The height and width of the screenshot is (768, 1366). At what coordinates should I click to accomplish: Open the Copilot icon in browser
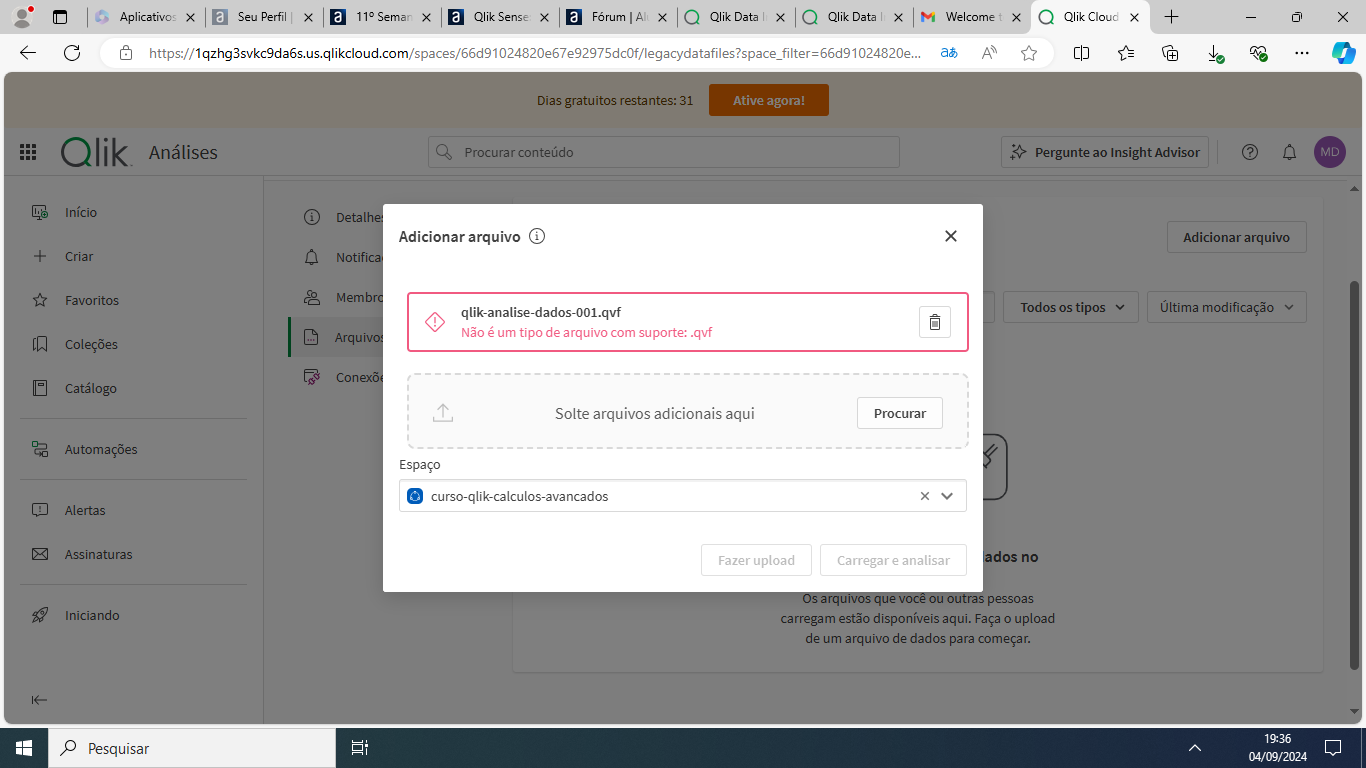point(1343,53)
